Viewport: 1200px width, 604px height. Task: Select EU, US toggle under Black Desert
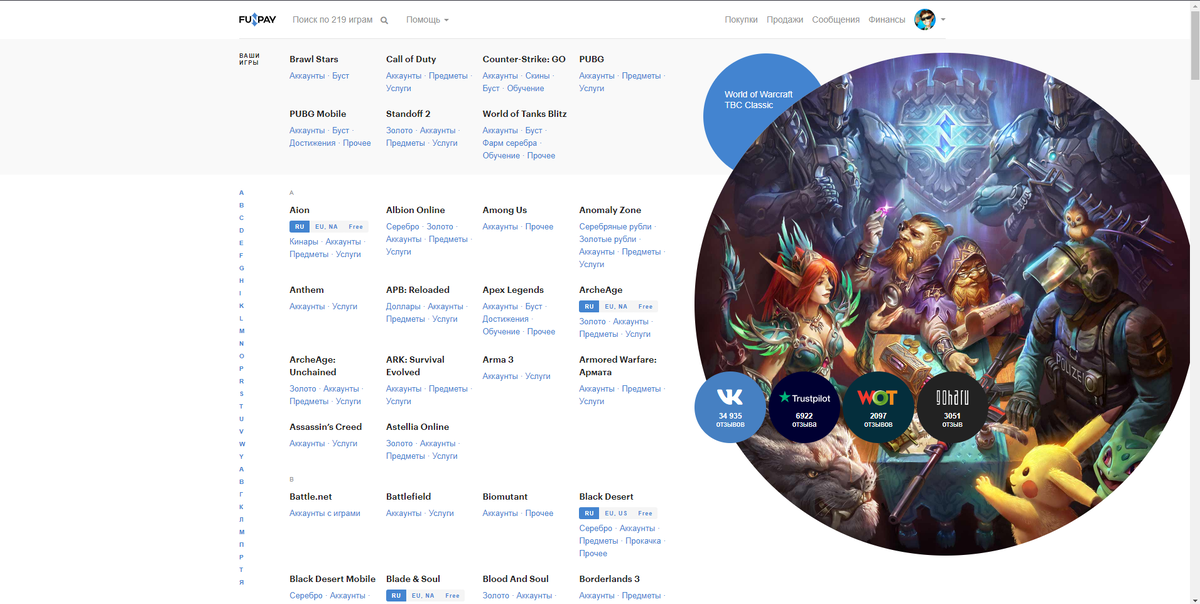point(616,514)
